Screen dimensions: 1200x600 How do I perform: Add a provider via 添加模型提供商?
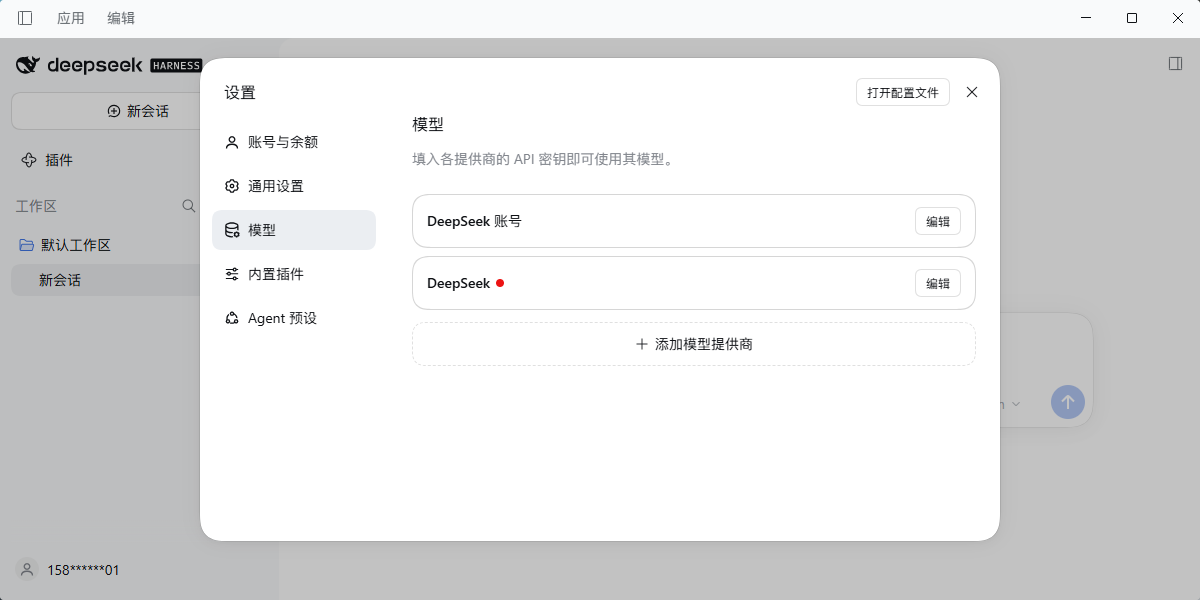click(694, 344)
